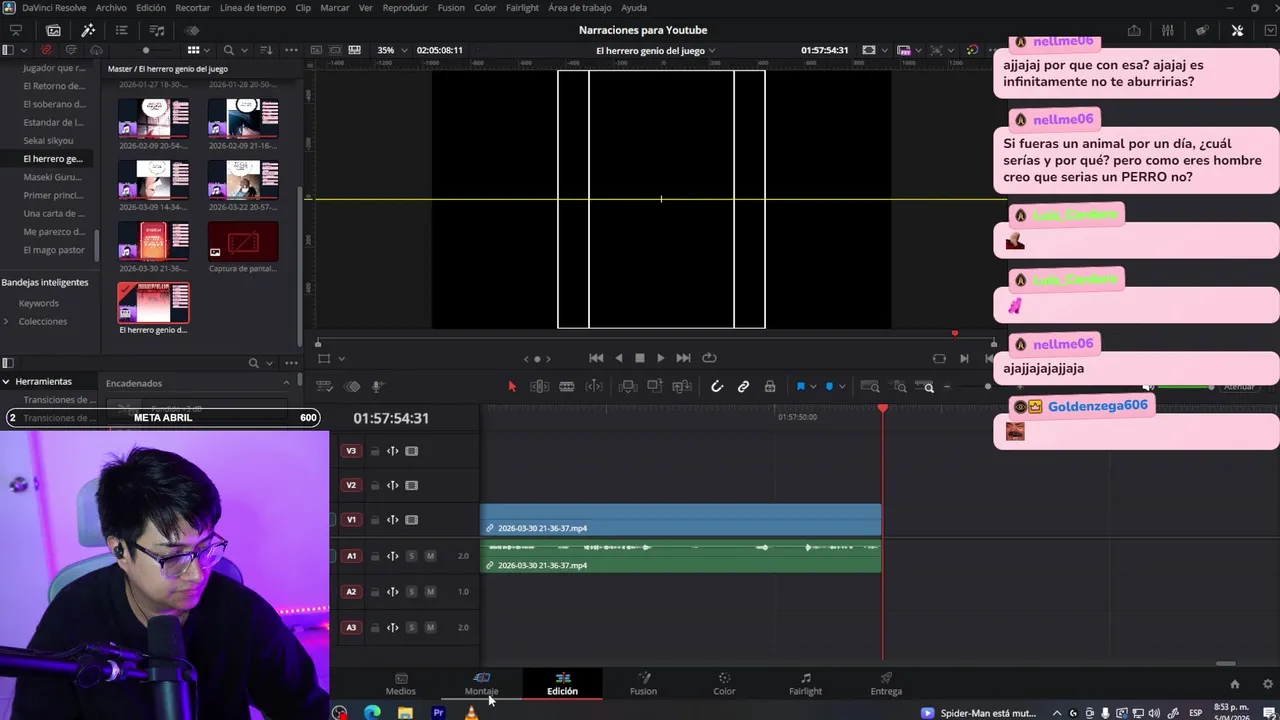Adjust the thumbnail size slider
This screenshot has width=1280, height=720.
tap(146, 50)
